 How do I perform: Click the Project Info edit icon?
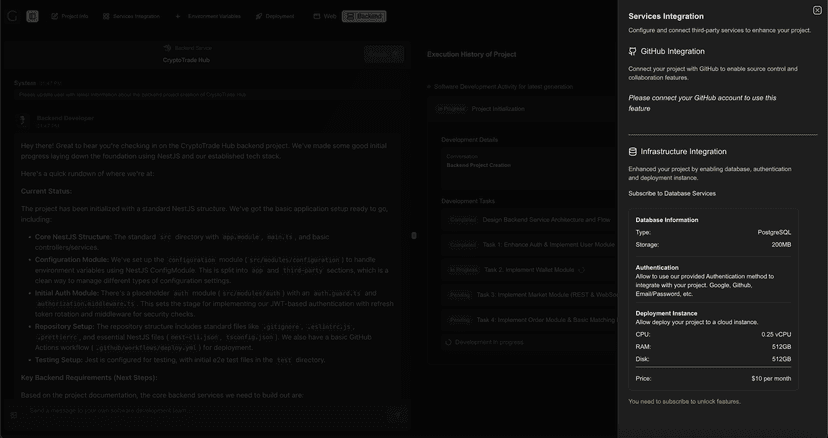pos(55,16)
